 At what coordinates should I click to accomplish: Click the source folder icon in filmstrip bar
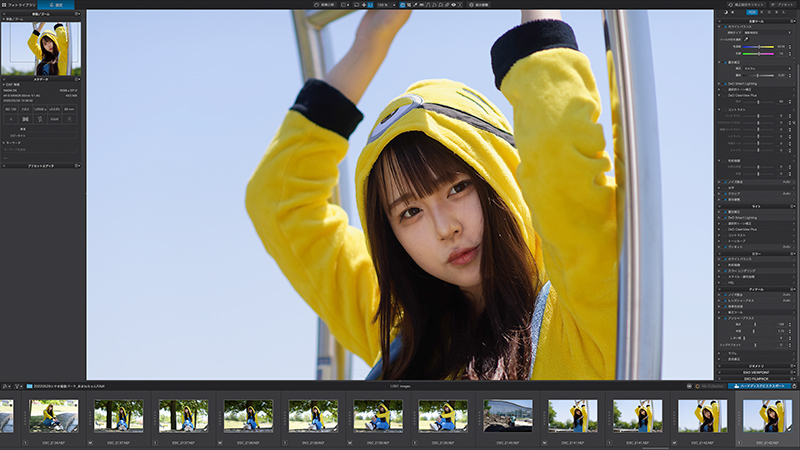[x=30, y=386]
